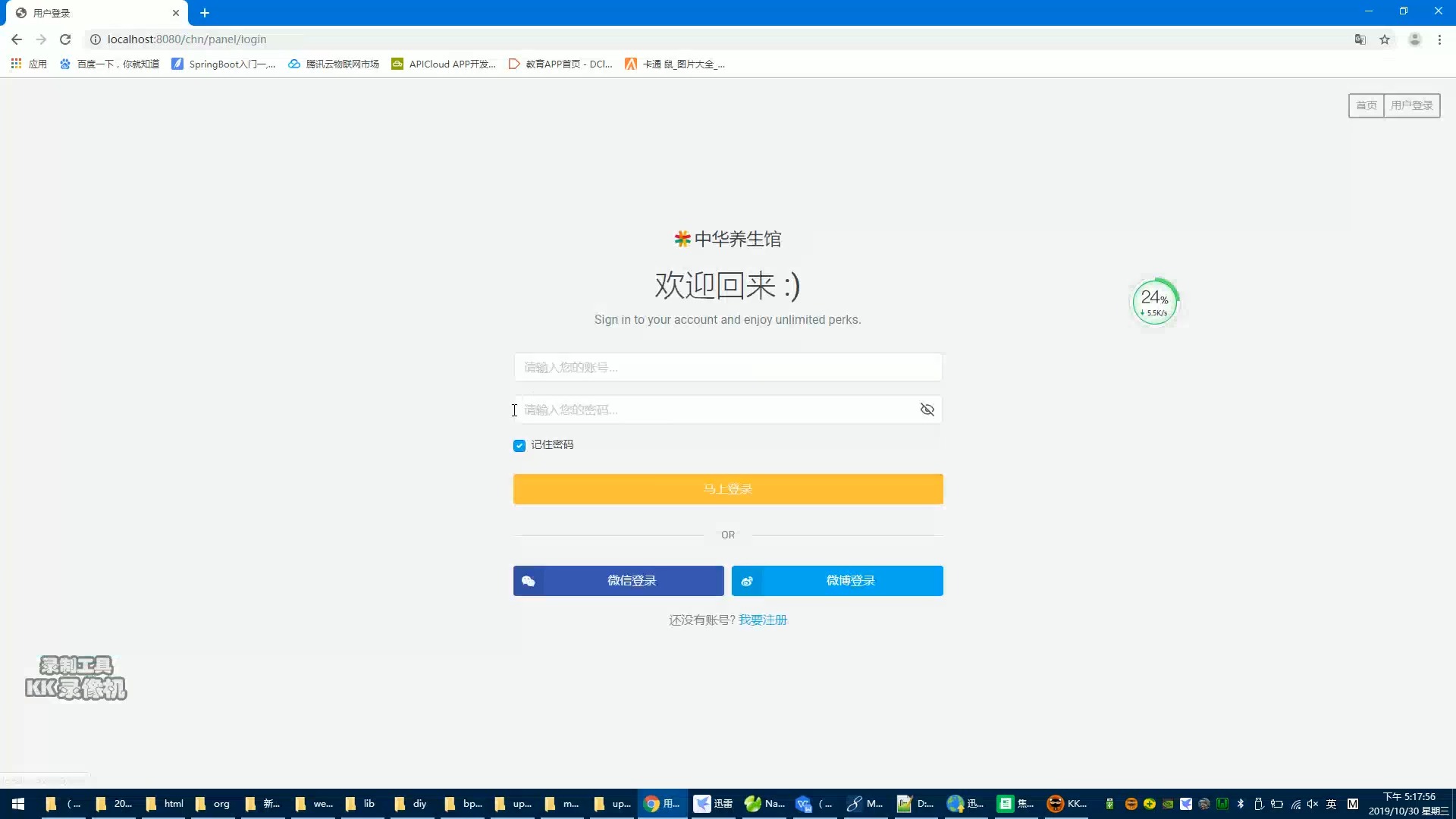Select the 用户登录 browser tab
The width and height of the screenshot is (1456, 819).
[x=97, y=13]
